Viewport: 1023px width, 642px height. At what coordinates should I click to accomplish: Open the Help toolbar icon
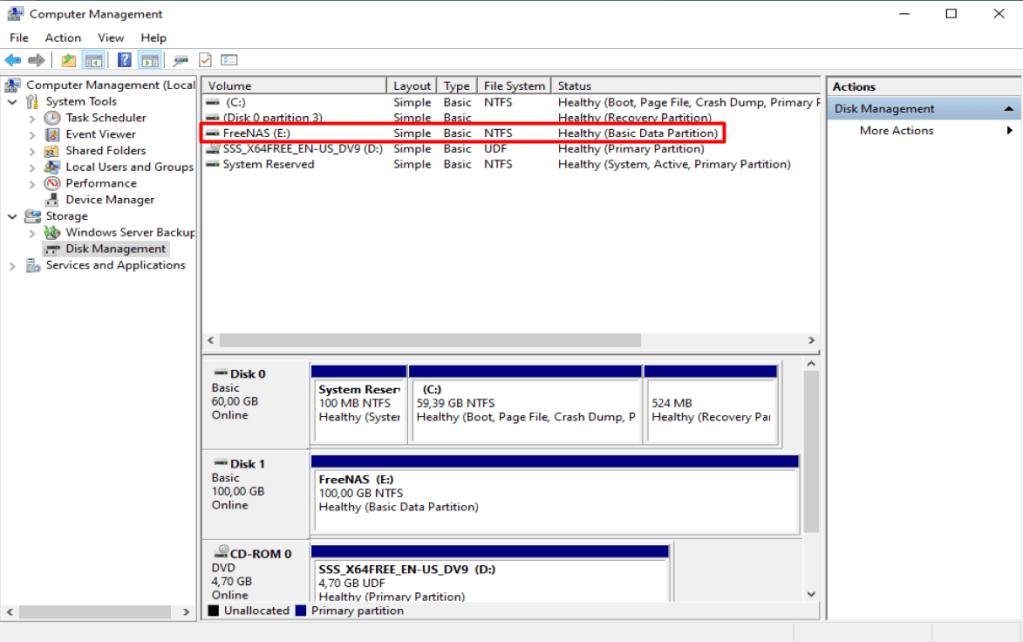pos(124,60)
